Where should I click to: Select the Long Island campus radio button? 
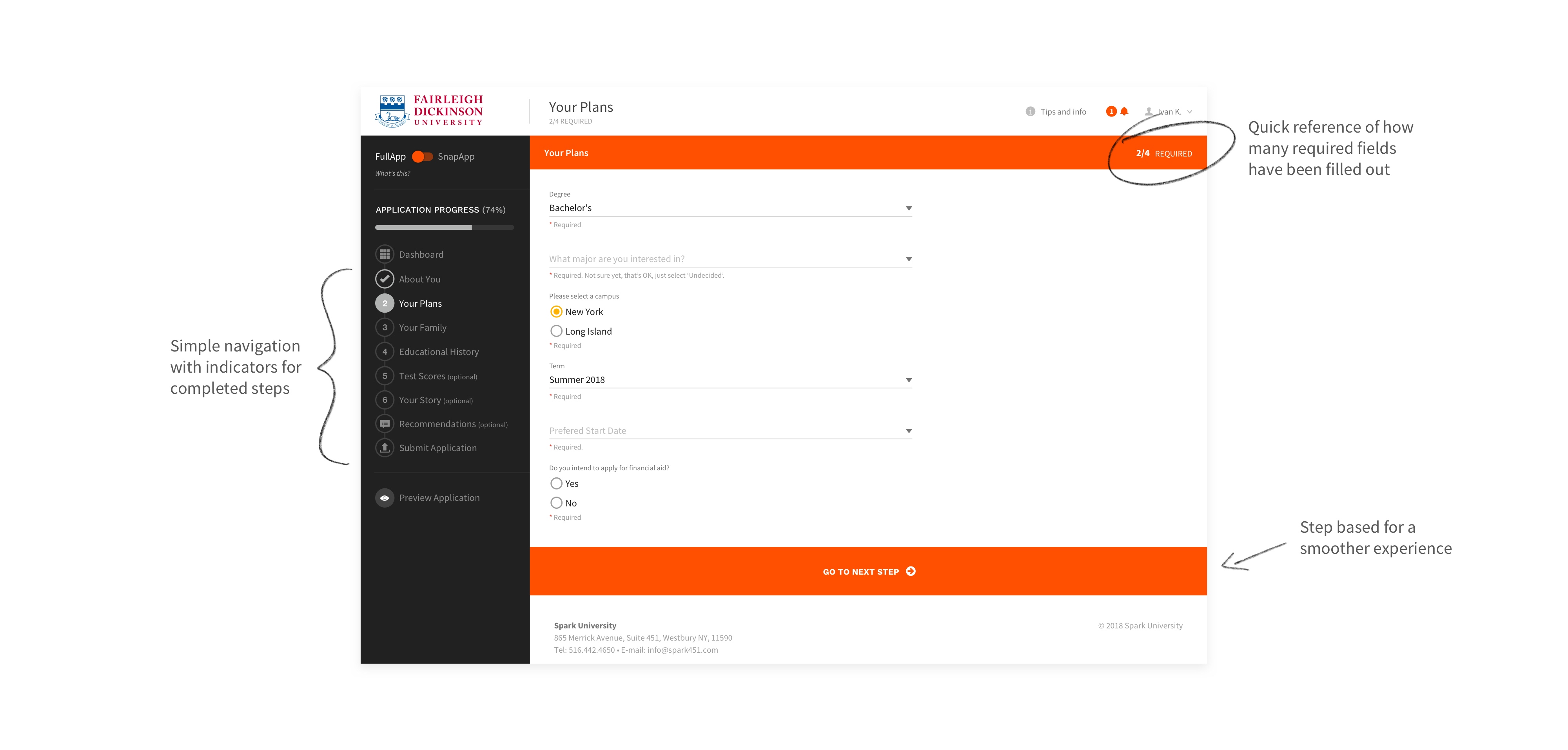(x=556, y=331)
